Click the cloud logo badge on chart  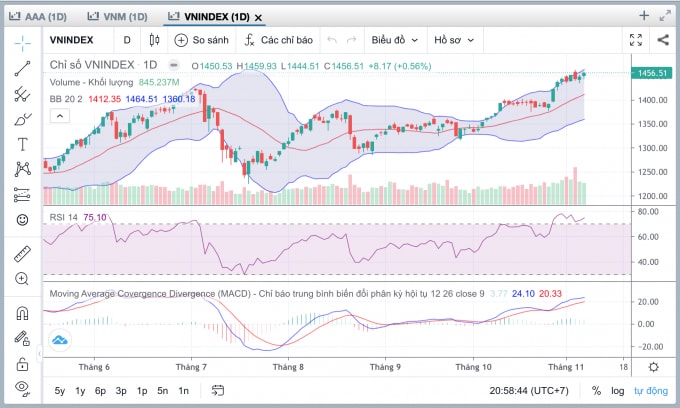[60, 340]
